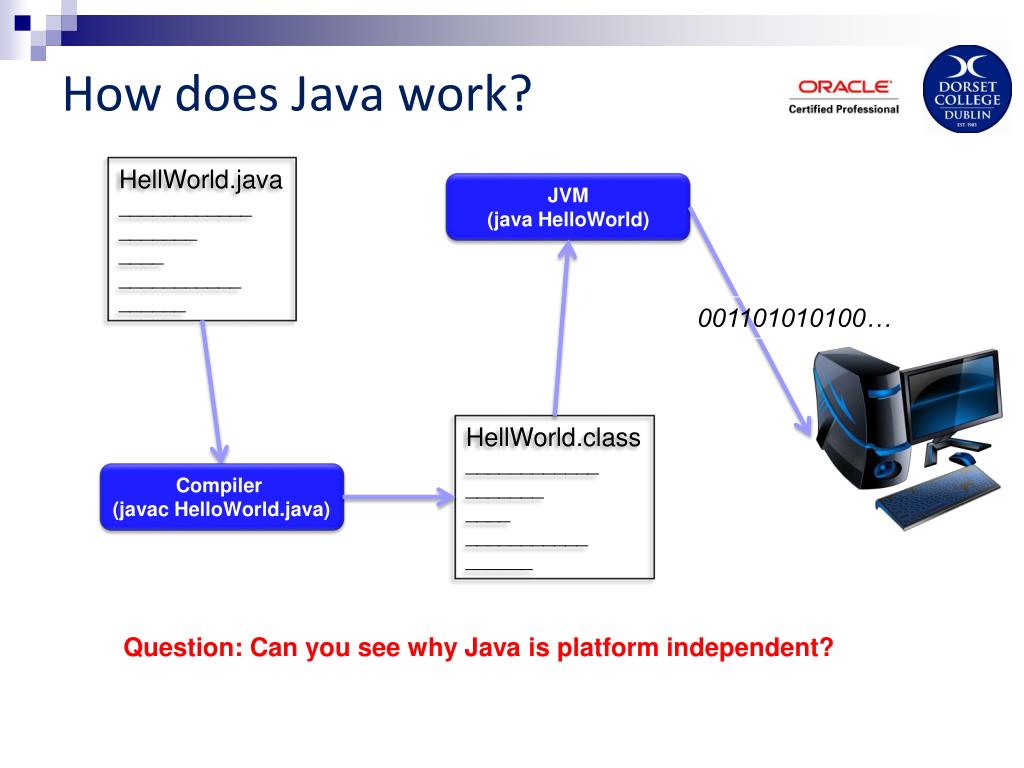Click the JVM (java HelloWorld) box
The height and width of the screenshot is (768, 1024).
[567, 207]
